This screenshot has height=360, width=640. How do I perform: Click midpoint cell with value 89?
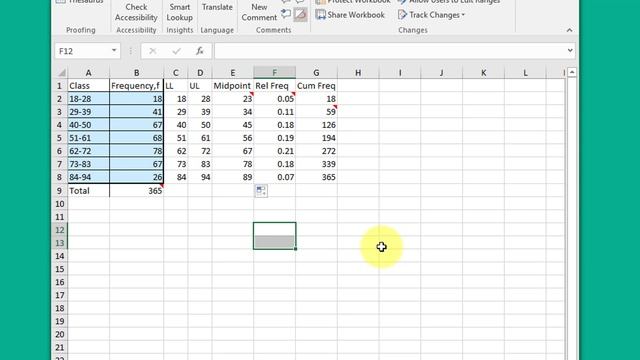pyautogui.click(x=232, y=177)
